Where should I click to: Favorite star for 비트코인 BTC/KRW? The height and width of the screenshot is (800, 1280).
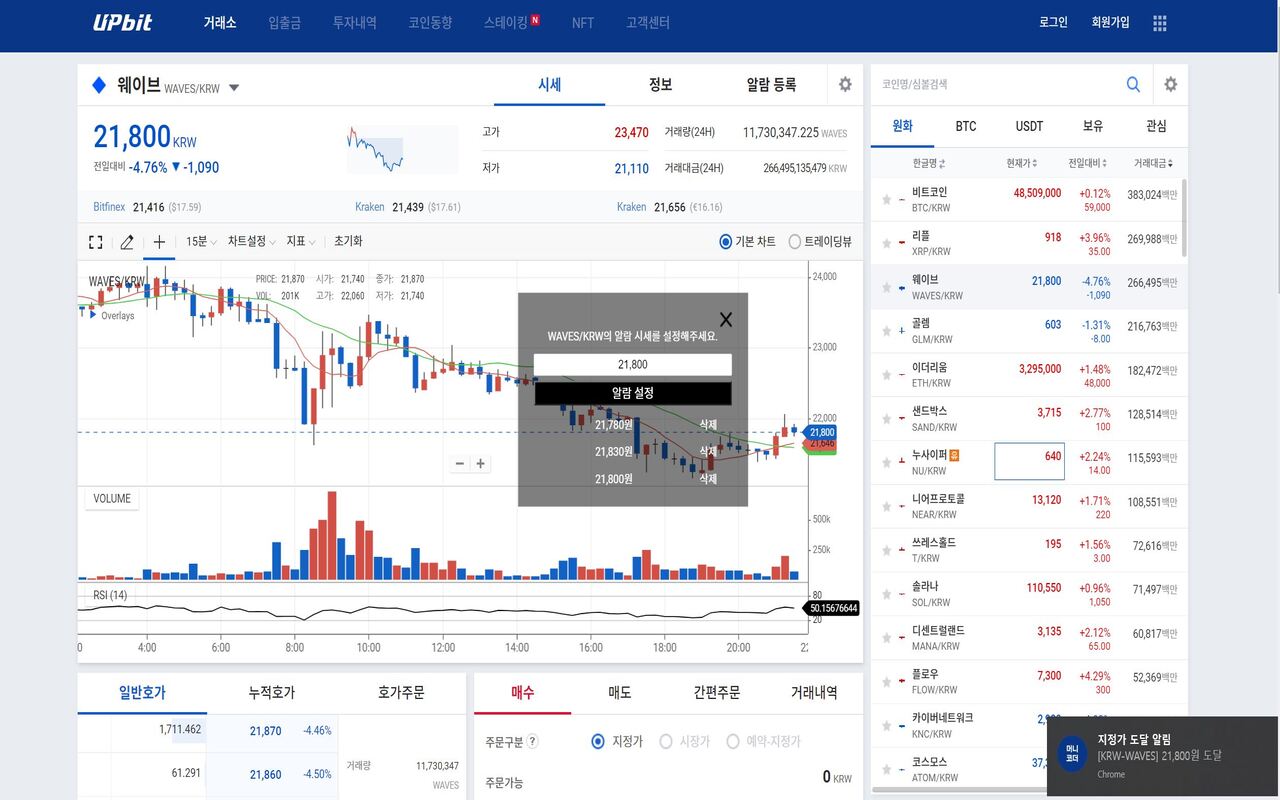pyautogui.click(x=886, y=200)
